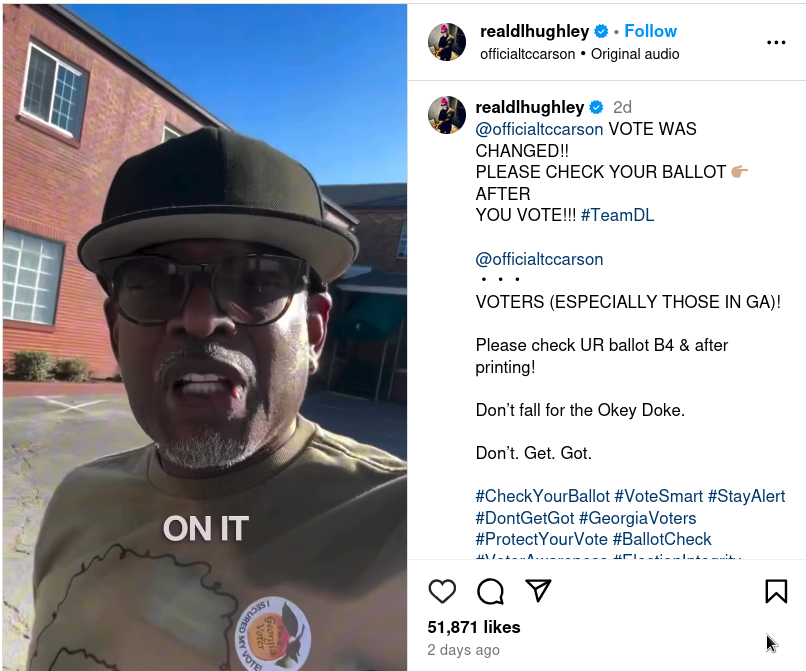
Task: Follow realdlhughley
Action: click(650, 31)
